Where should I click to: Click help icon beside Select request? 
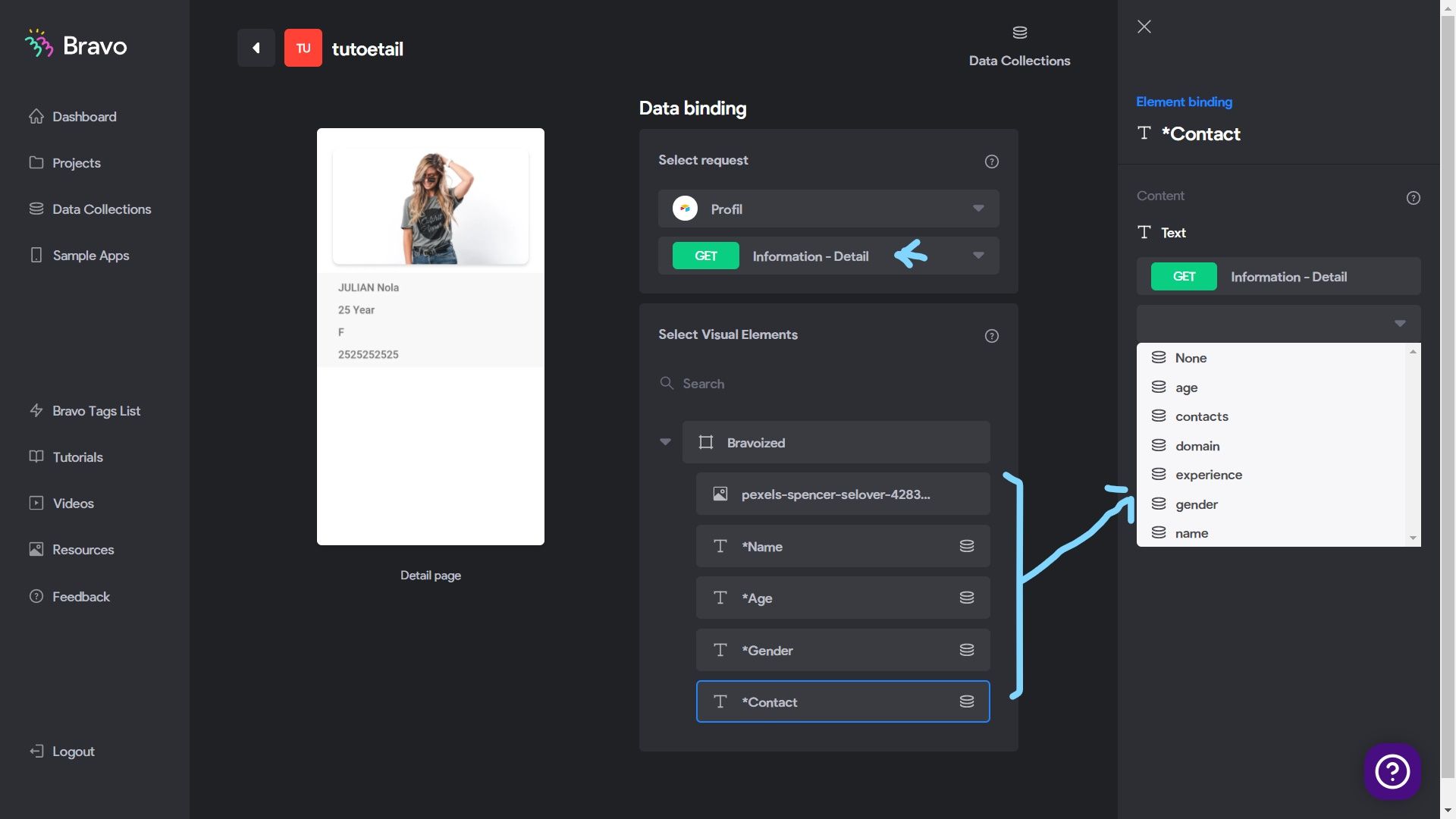(x=991, y=162)
